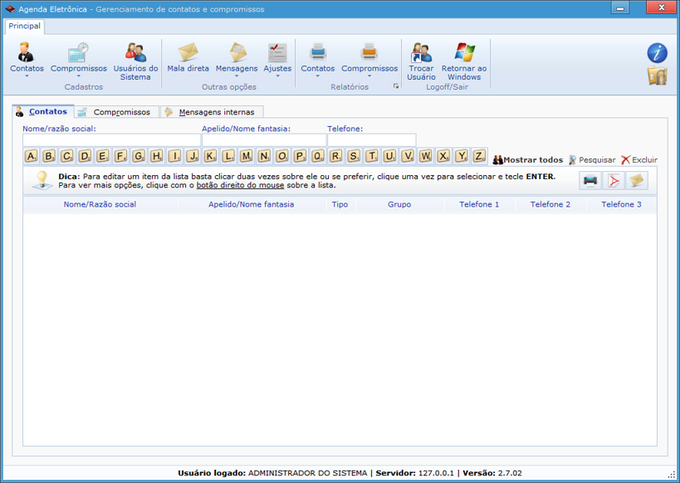
Task: Focus the Nome/razão social field
Action: point(111,140)
